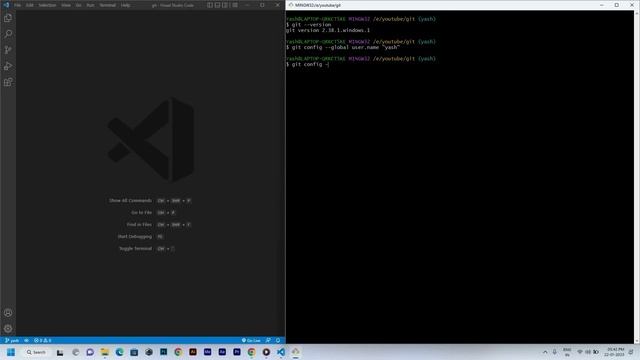Open Adobe Premiere Pro from taskbar
The width and height of the screenshot is (640, 360).
[x=237, y=352]
